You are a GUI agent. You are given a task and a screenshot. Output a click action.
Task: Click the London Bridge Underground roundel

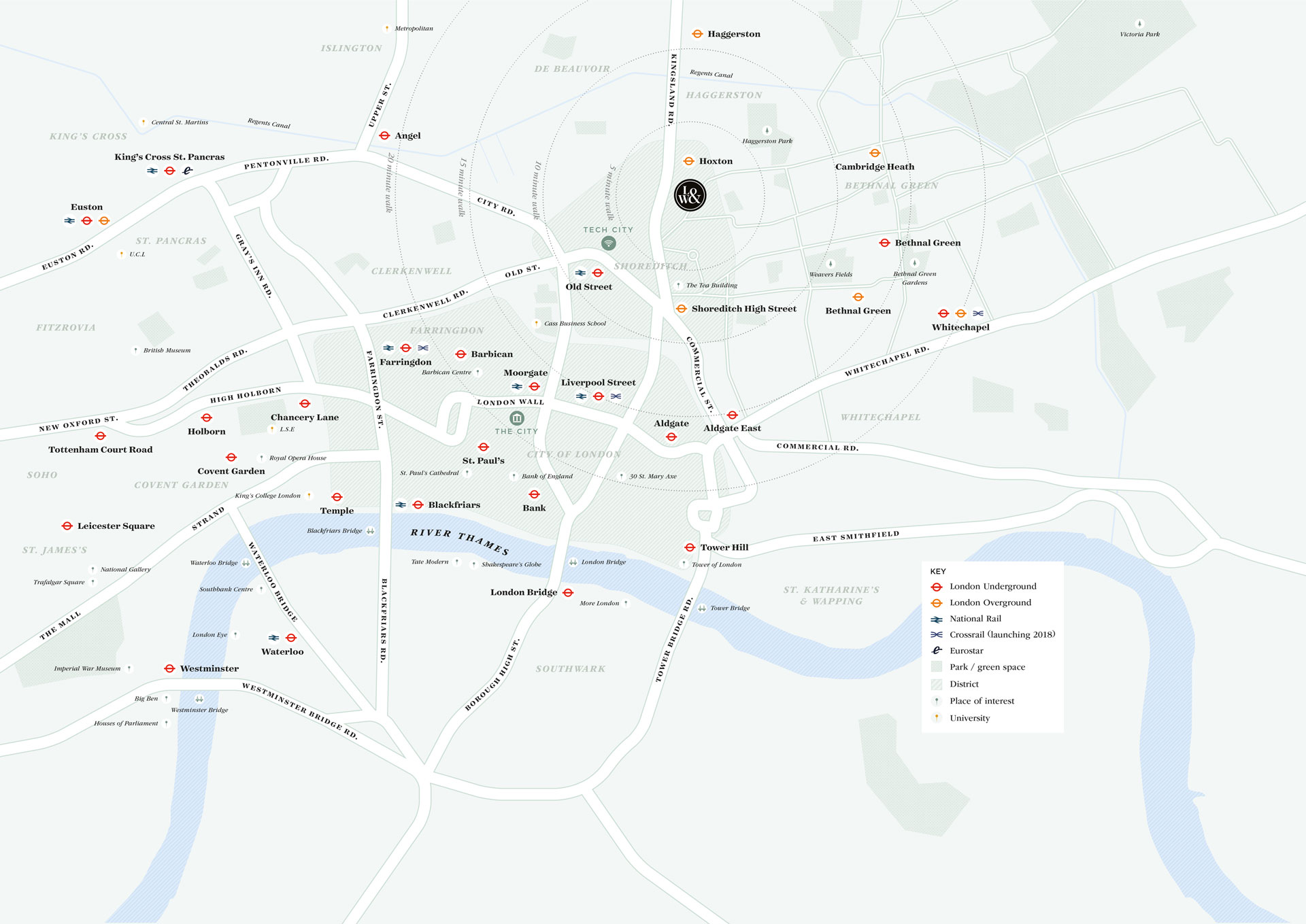(x=568, y=593)
